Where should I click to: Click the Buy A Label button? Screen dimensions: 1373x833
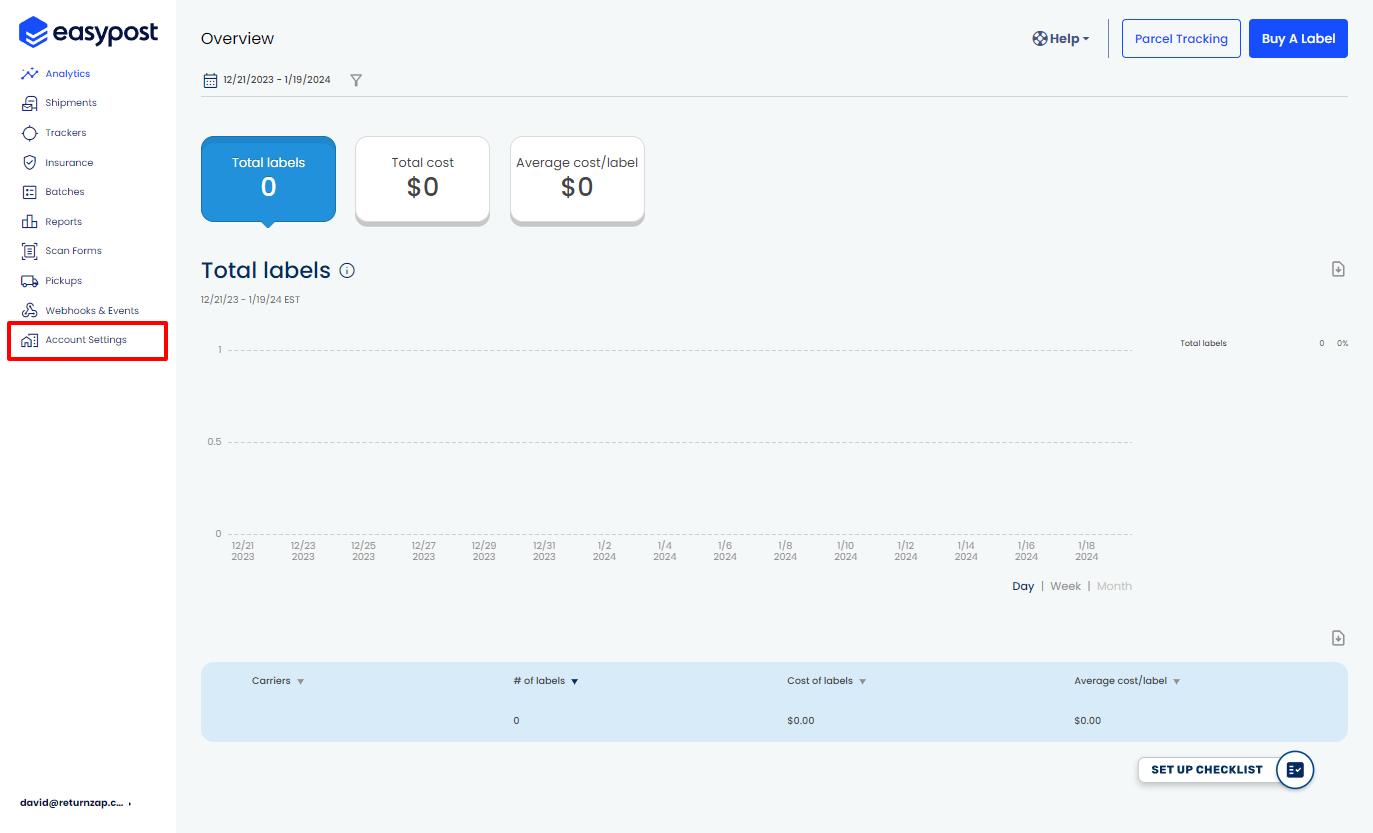pos(1298,38)
